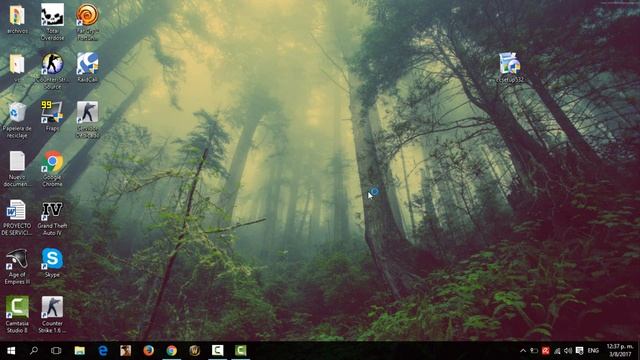
Task: Select the Far Cry shortcut with orange swirl
Action: (87, 21)
